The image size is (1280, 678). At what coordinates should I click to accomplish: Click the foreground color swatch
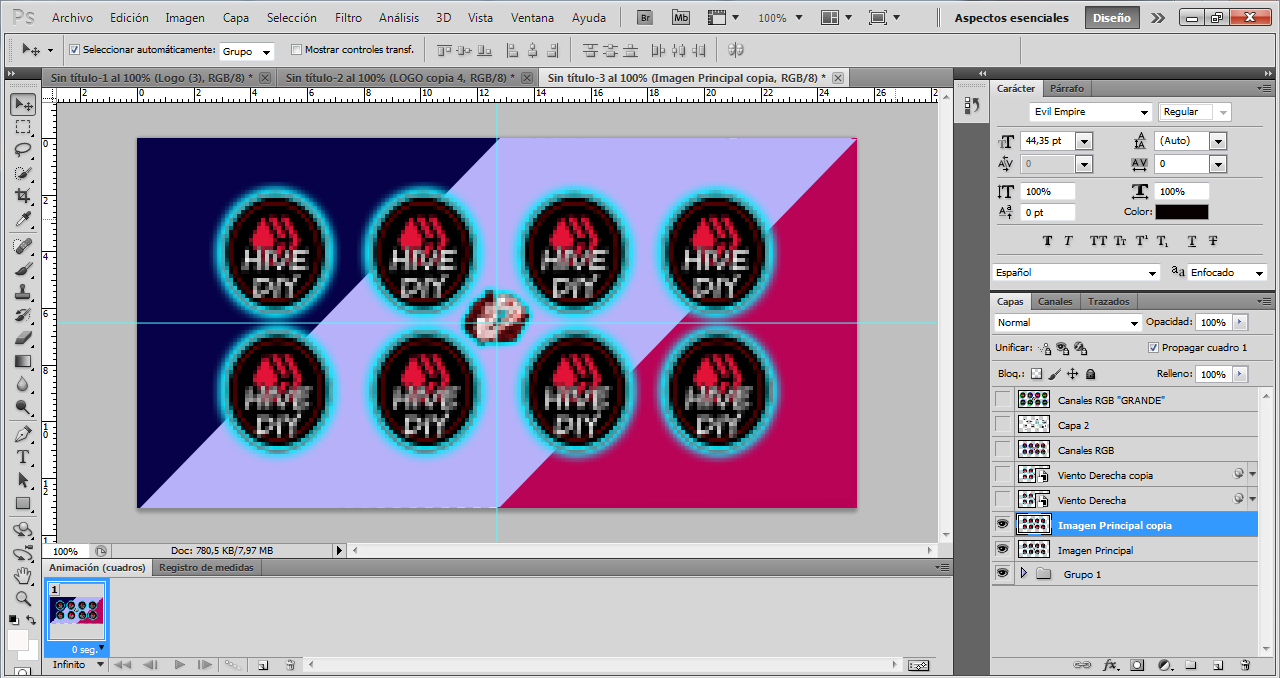[x=18, y=639]
